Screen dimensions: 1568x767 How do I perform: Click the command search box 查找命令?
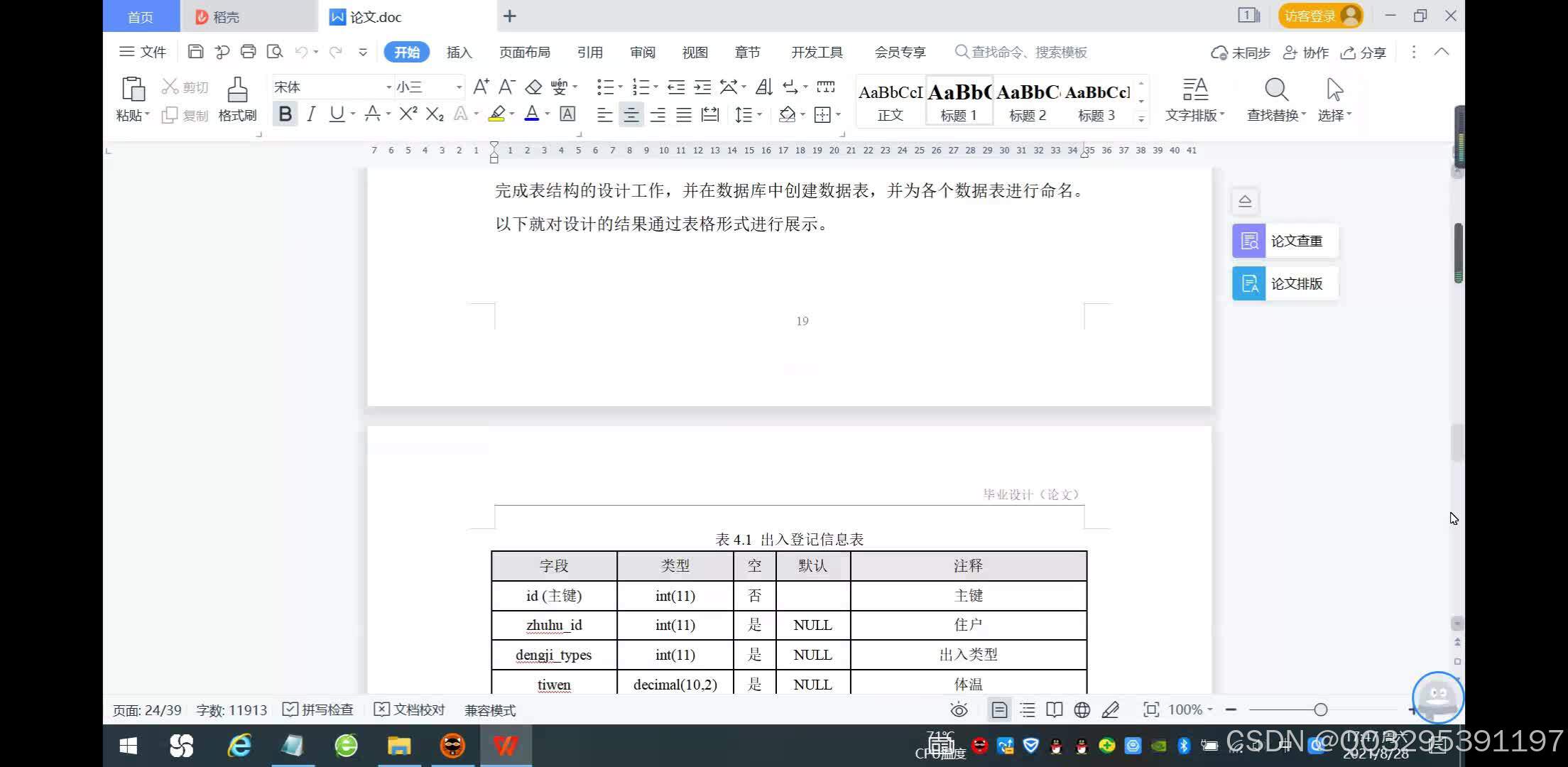click(x=1021, y=52)
